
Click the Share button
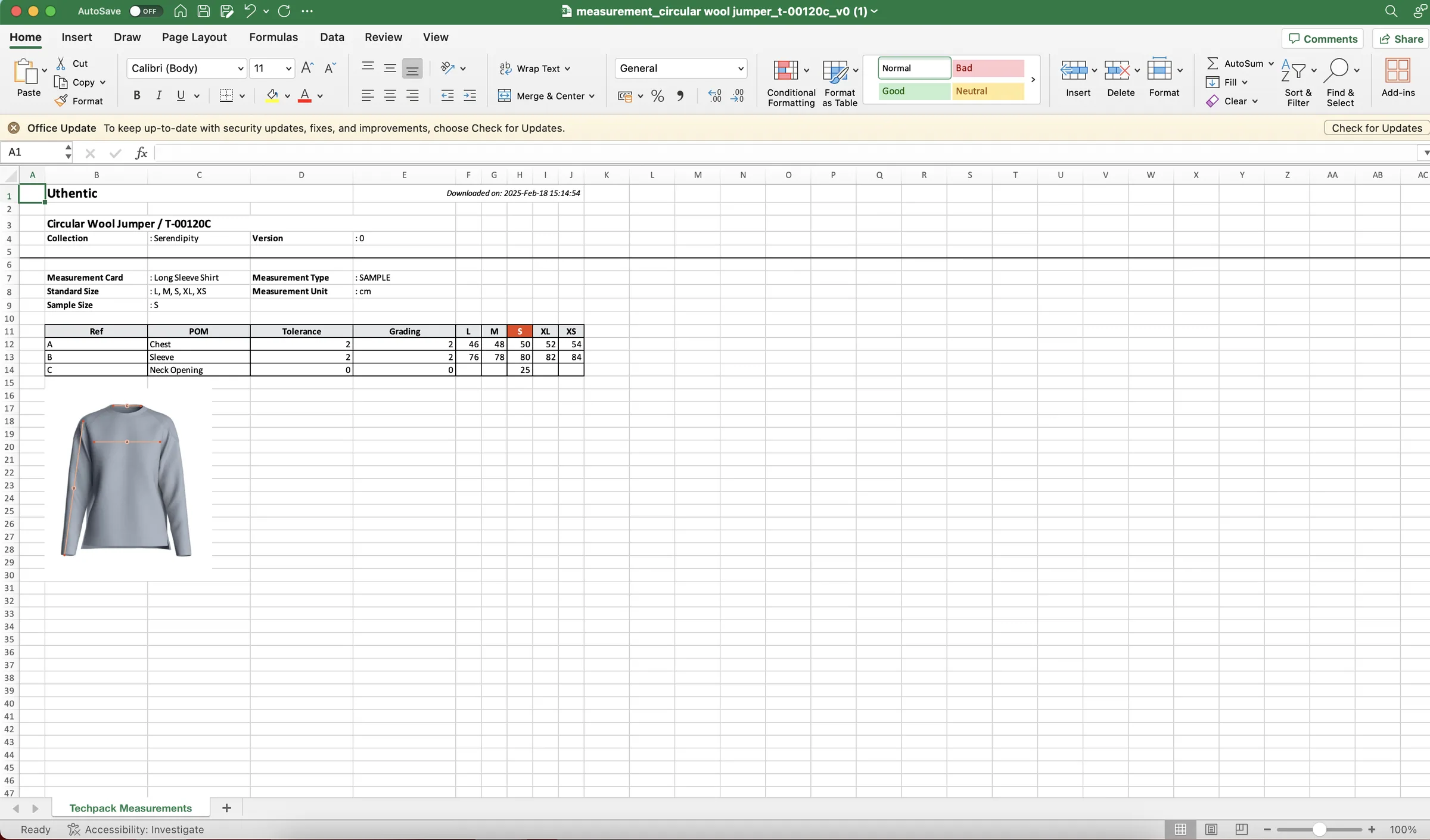tap(1401, 39)
